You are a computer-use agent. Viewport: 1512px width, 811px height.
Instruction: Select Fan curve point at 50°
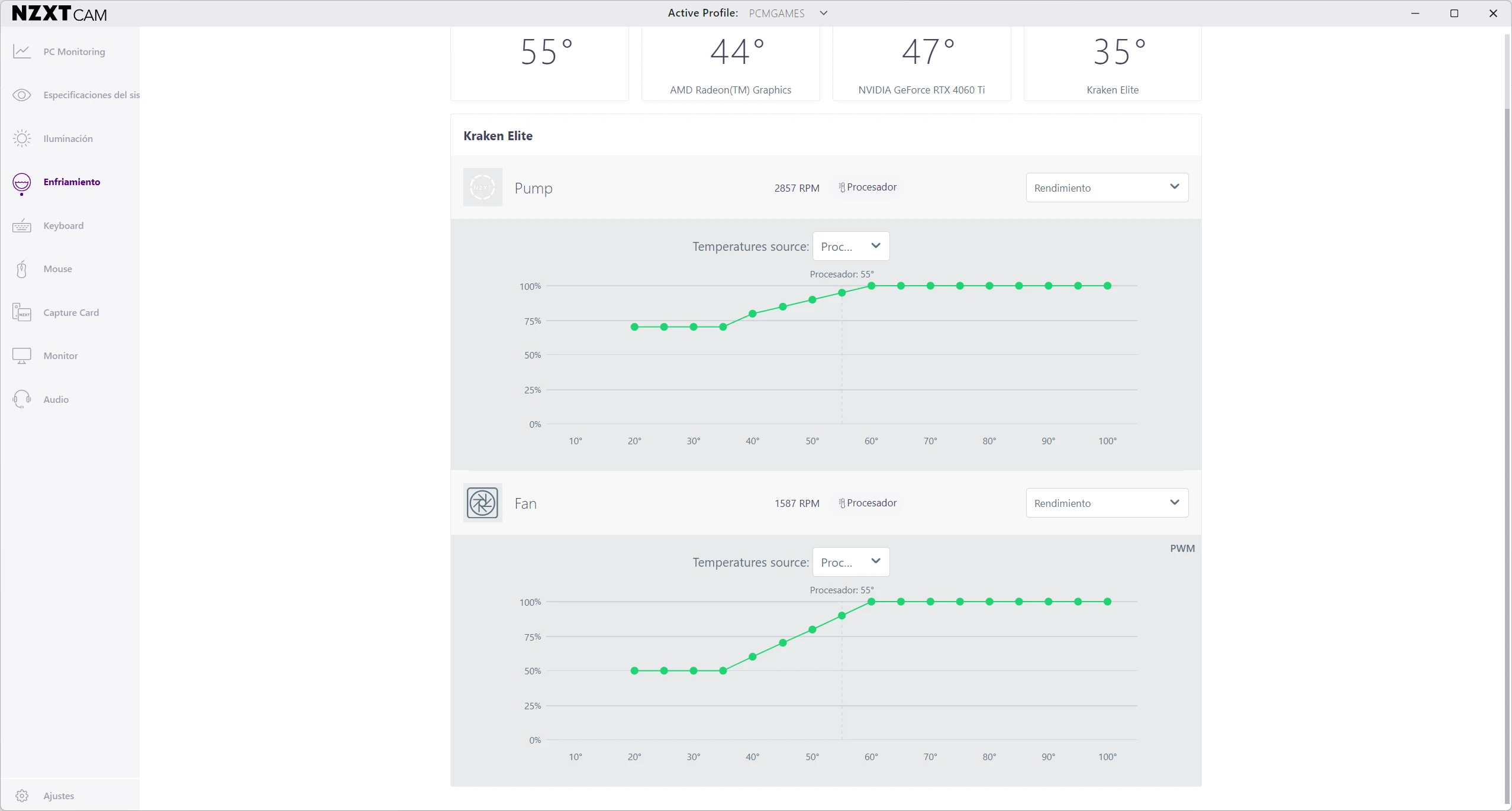pyautogui.click(x=812, y=629)
